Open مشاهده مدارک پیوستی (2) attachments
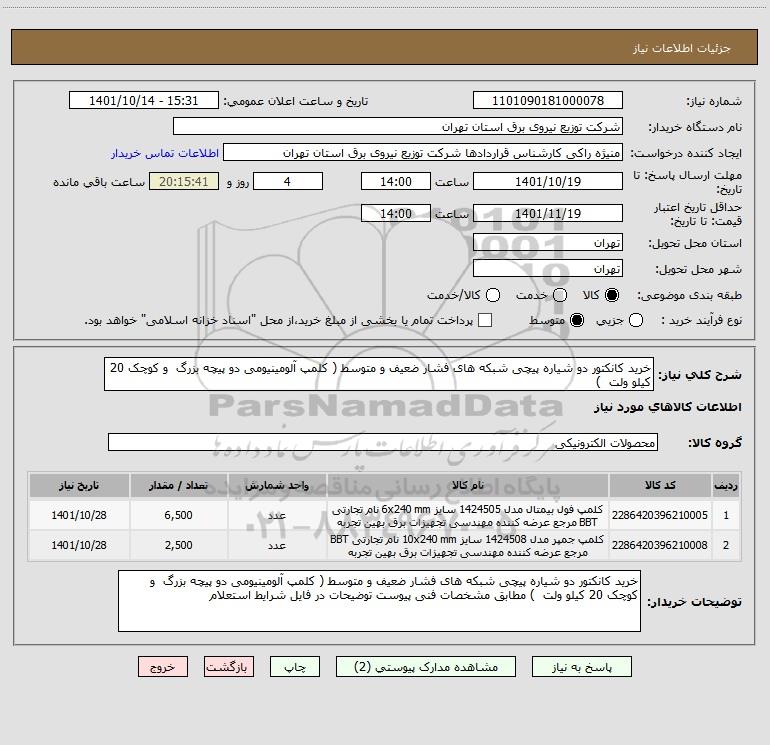 pos(426,666)
